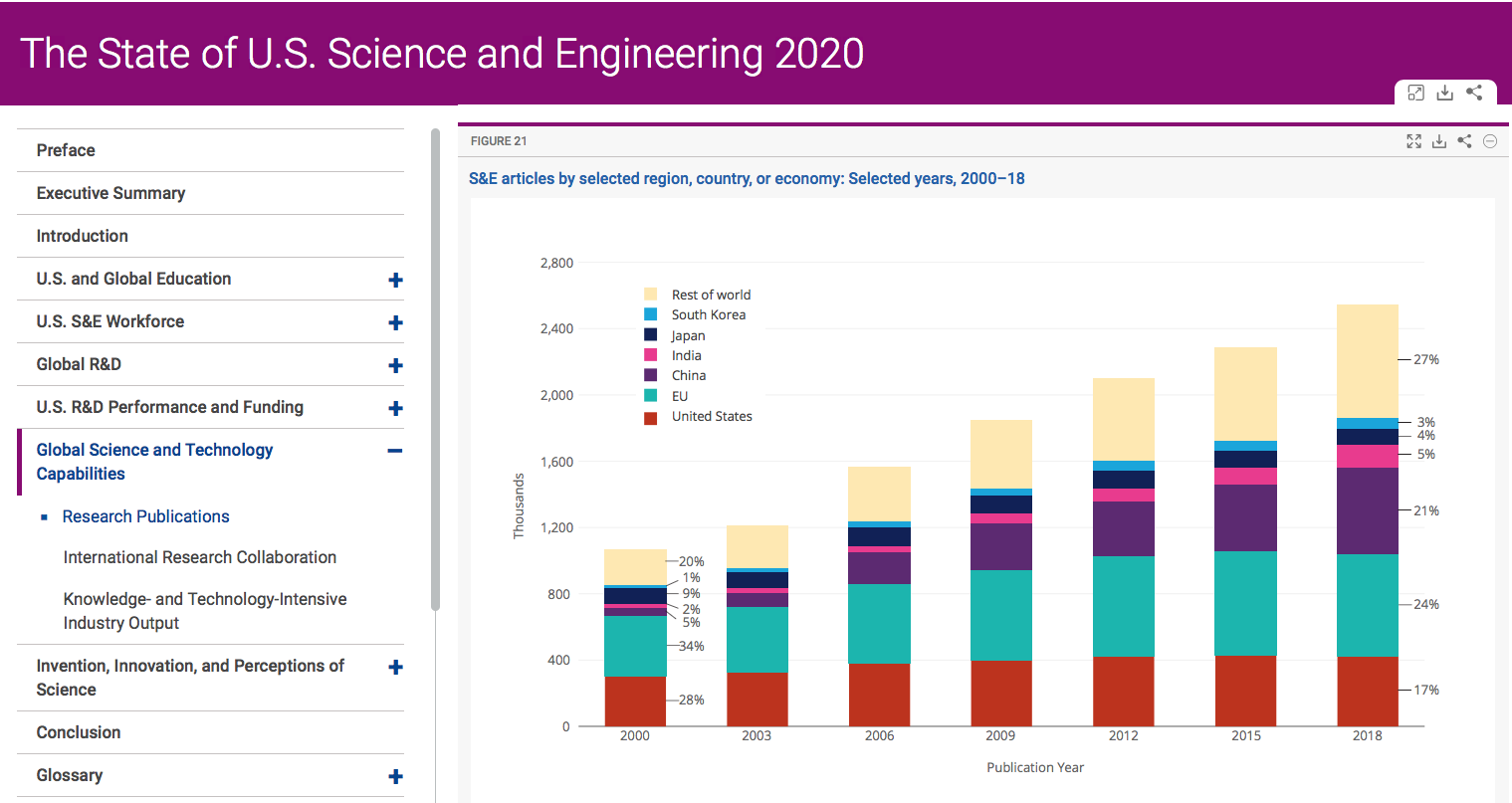Collapse Global Science and Technology Capabilities section

(x=395, y=451)
